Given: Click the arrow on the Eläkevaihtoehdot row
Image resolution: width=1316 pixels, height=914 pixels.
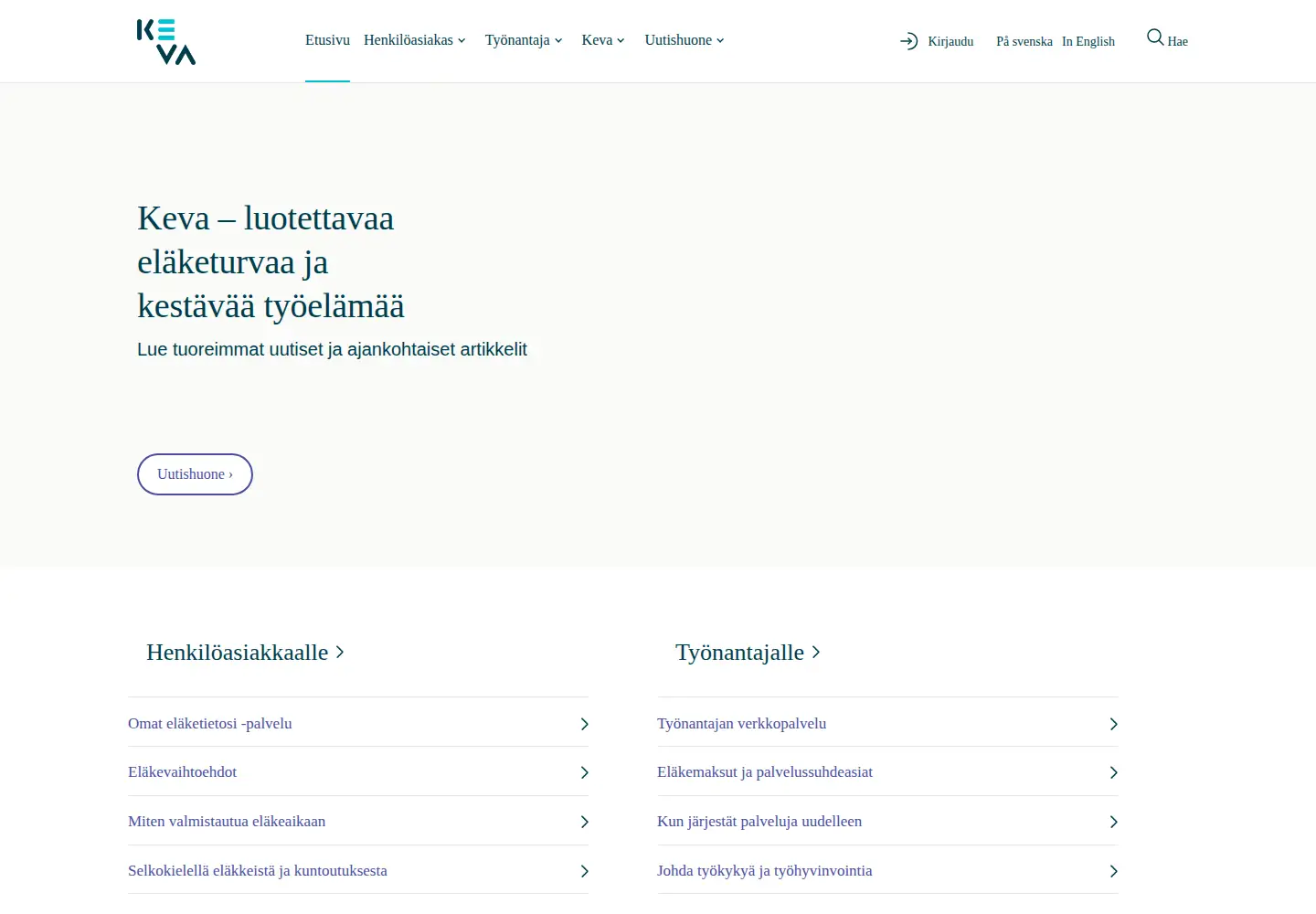Looking at the screenshot, I should 584,772.
